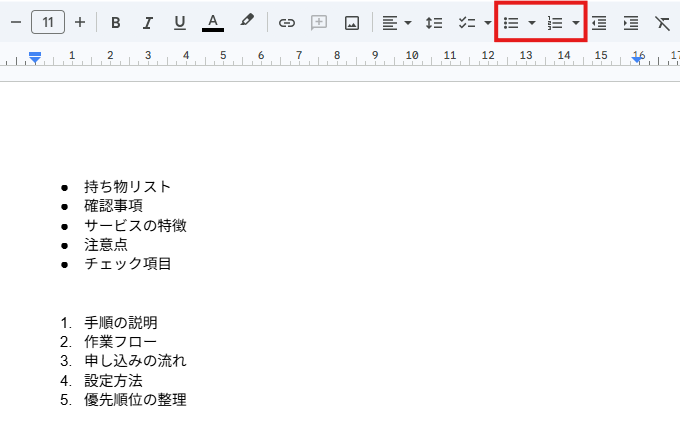
Task: Toggle italic formatting
Action: click(147, 23)
